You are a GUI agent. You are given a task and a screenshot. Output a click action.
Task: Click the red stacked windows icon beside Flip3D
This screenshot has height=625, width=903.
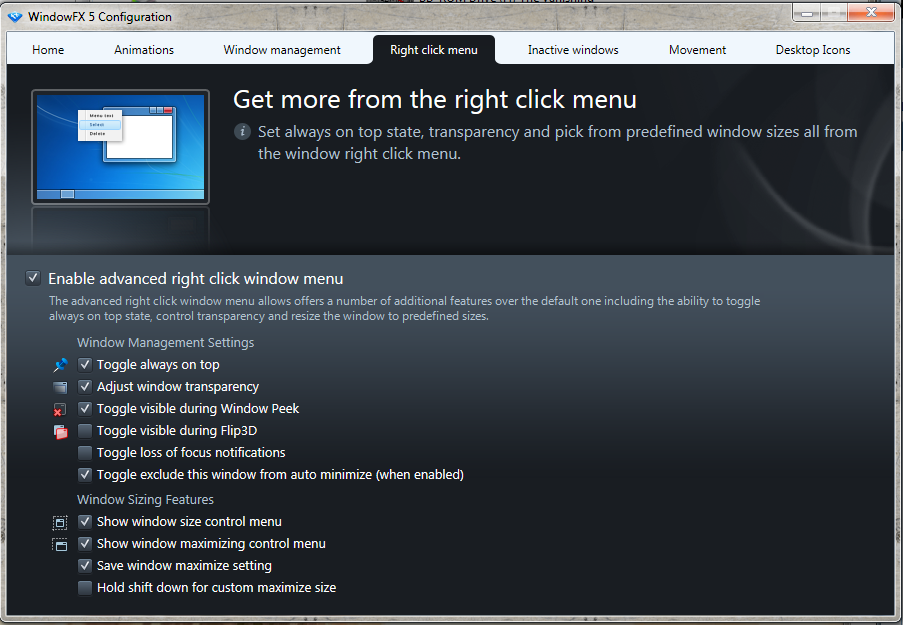60,431
